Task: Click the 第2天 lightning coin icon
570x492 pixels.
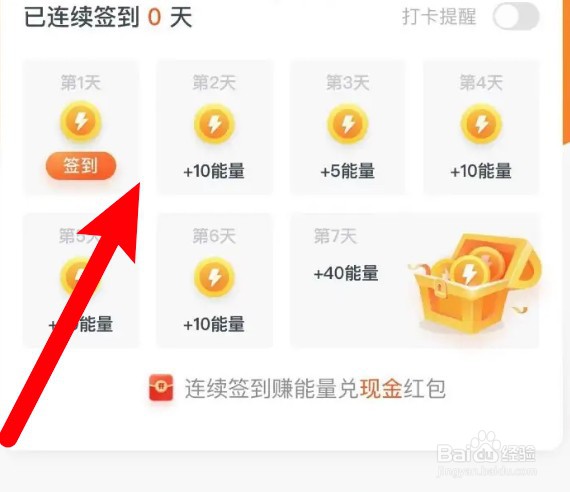Action: tap(214, 124)
